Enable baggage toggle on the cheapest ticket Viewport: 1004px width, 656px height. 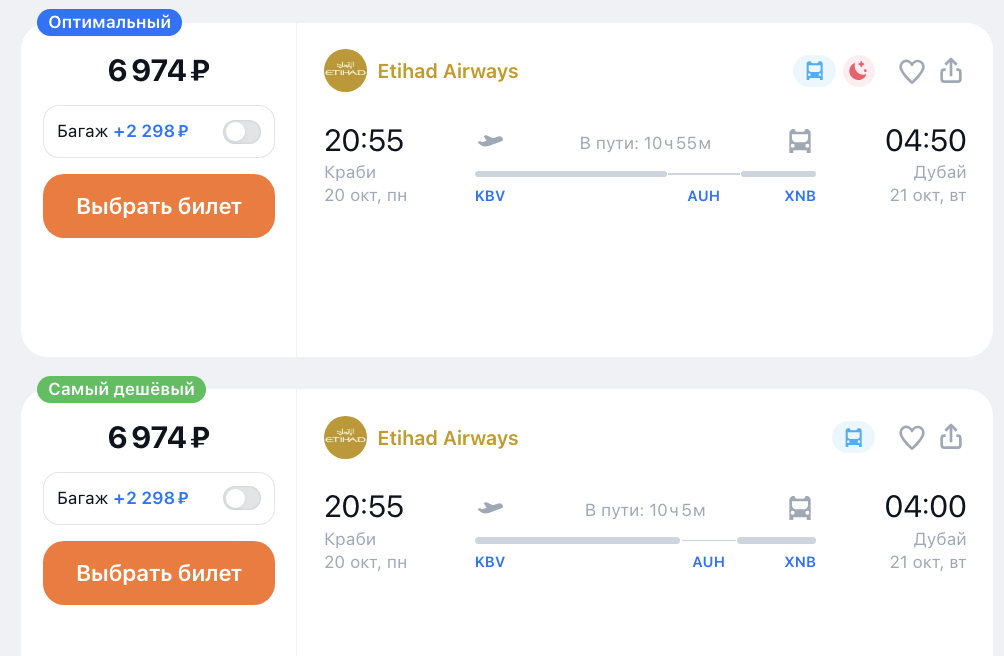click(x=241, y=498)
